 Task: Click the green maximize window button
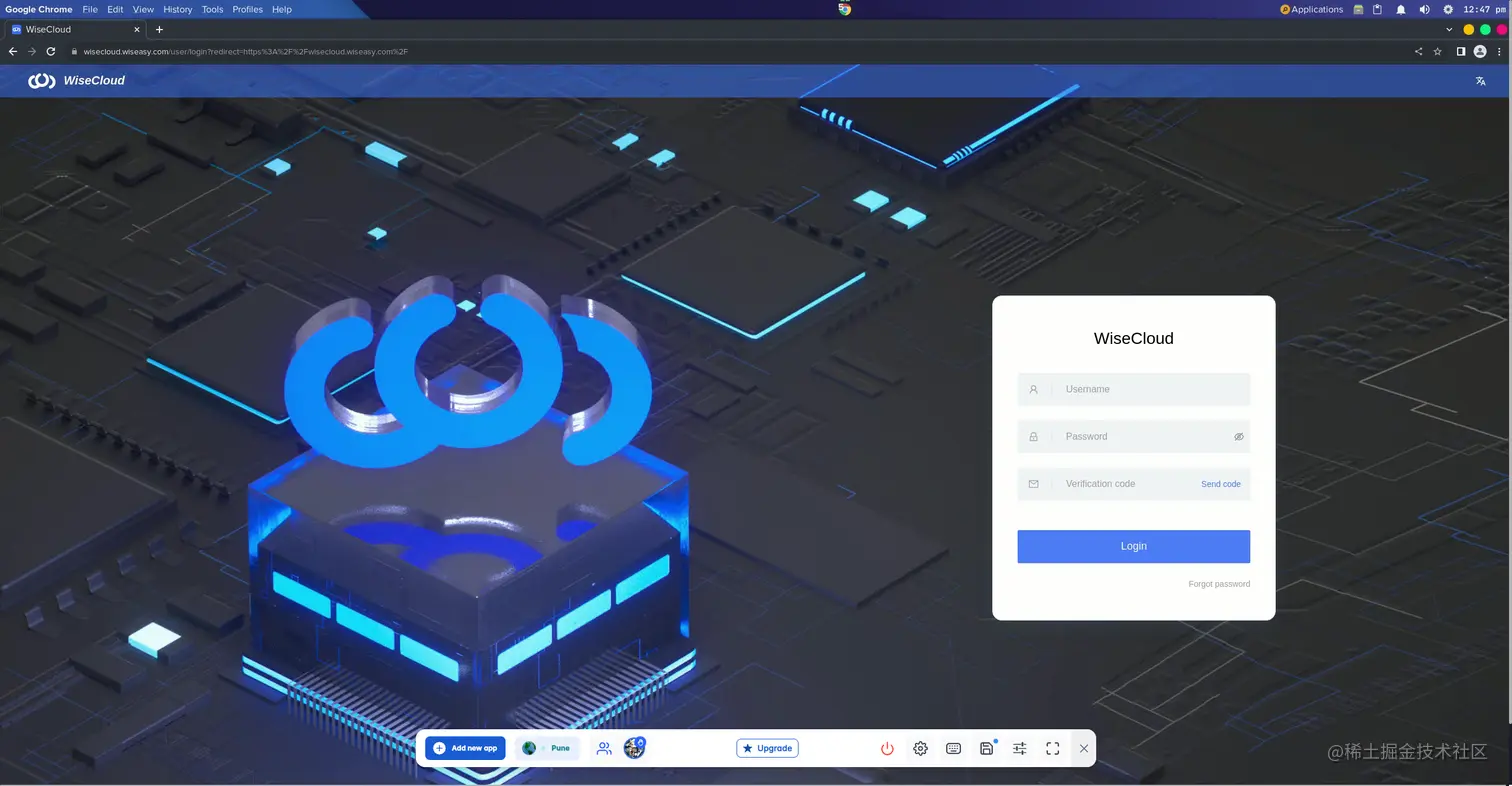point(1485,30)
